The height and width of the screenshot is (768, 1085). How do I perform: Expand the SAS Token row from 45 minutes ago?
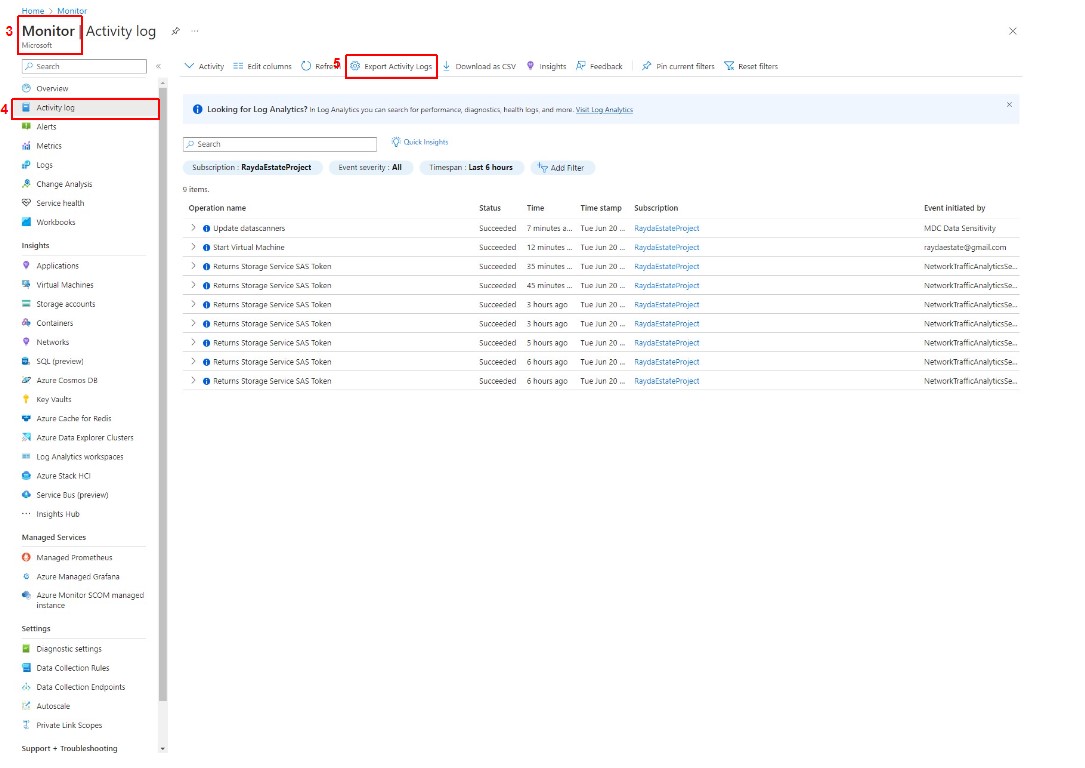(193, 285)
